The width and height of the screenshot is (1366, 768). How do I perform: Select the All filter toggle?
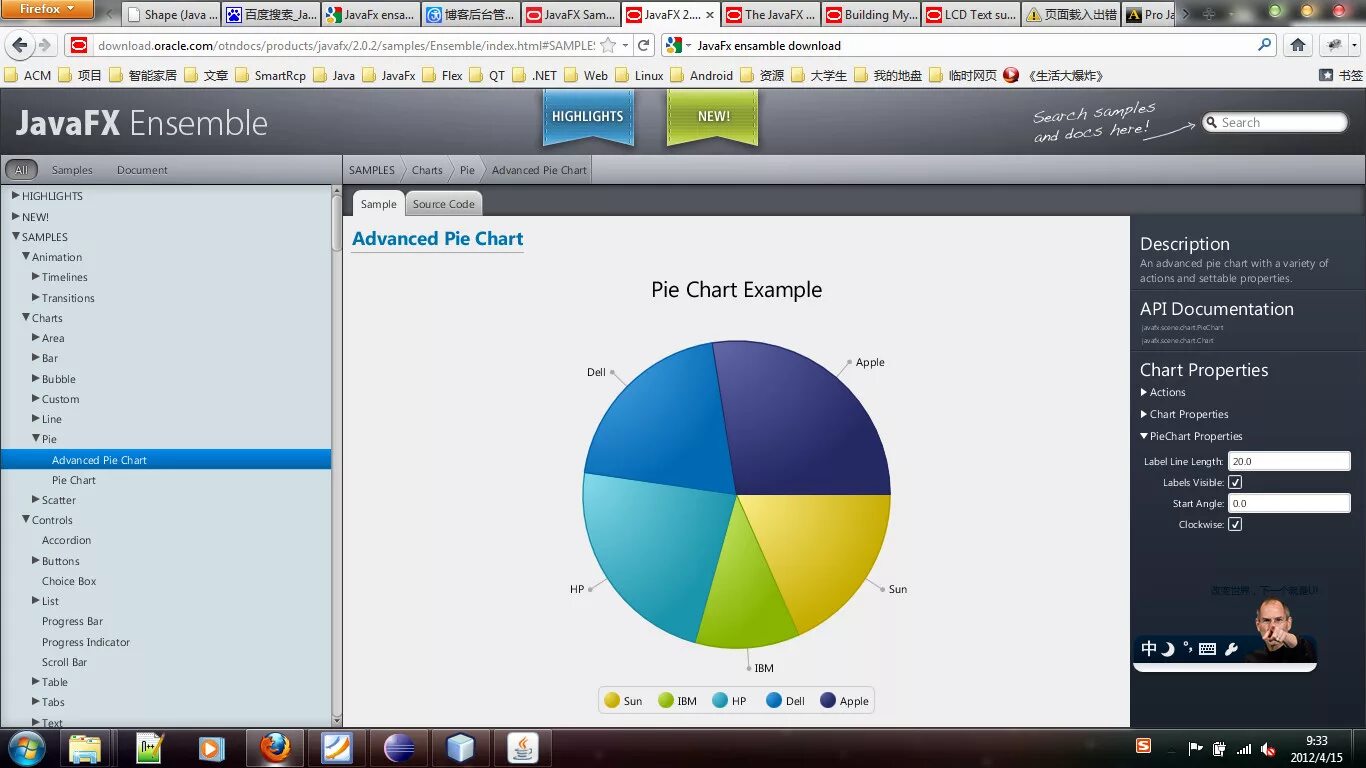[x=21, y=170]
